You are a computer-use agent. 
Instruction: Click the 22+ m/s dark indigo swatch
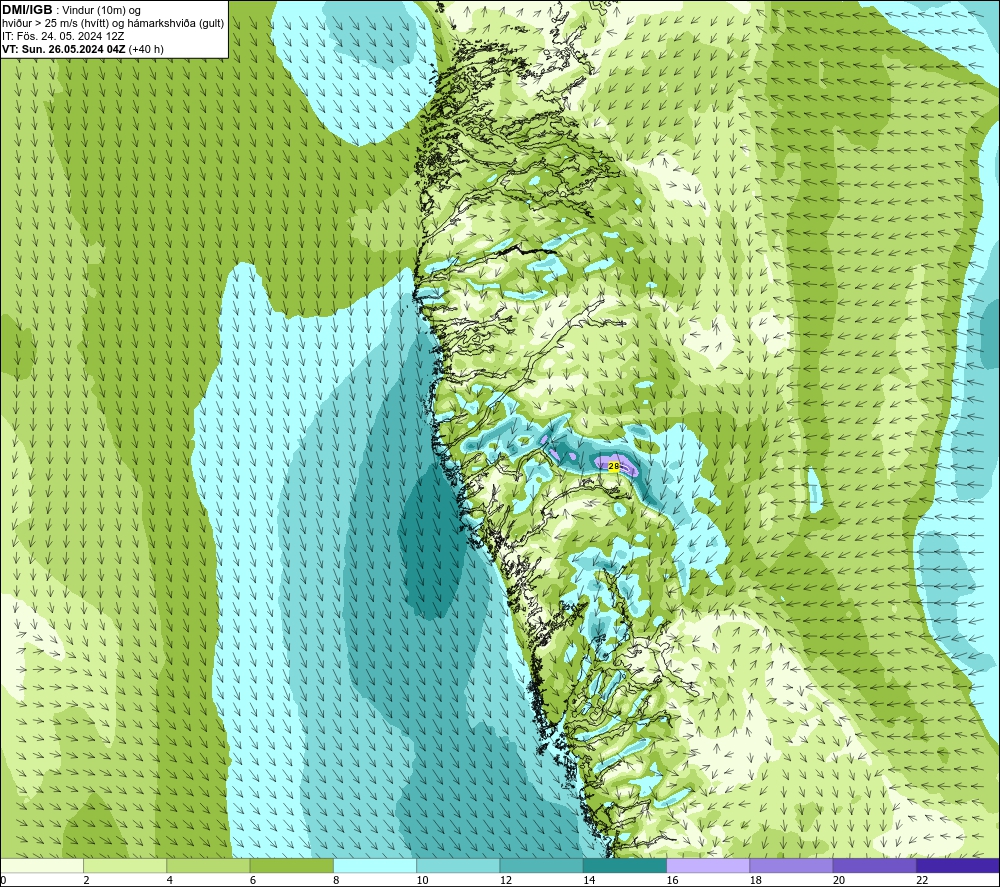tap(958, 865)
